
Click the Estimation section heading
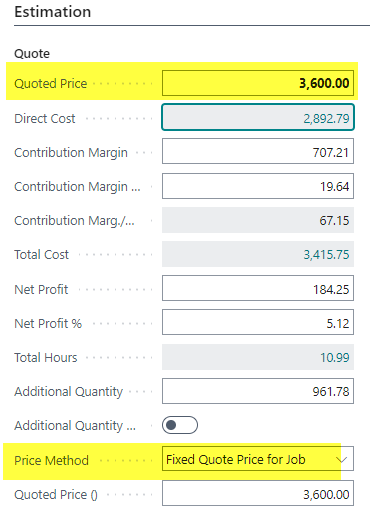click(53, 12)
